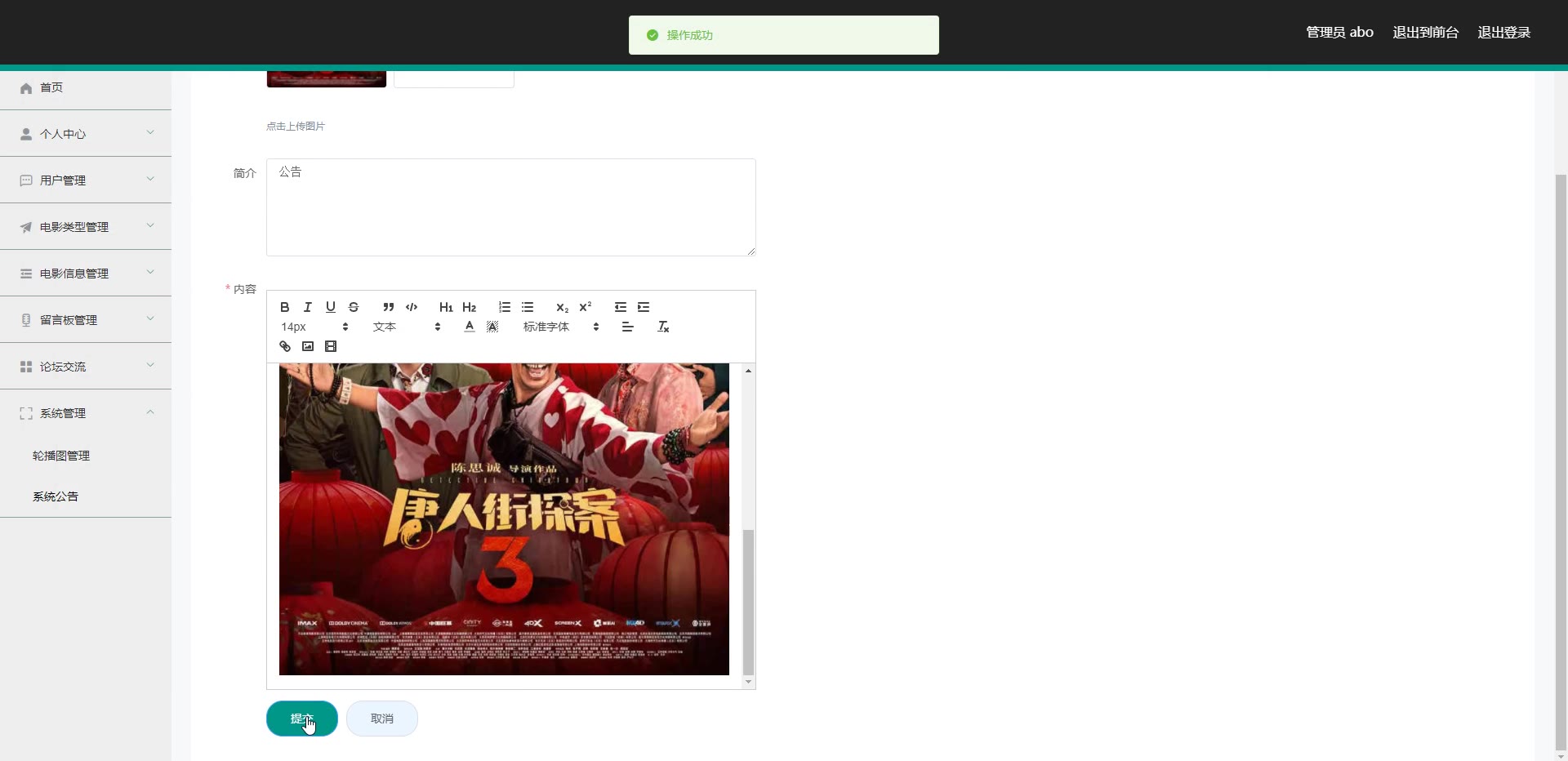The height and width of the screenshot is (761, 1568).
Task: Click the 用户管理 chat icon
Action: [x=26, y=180]
